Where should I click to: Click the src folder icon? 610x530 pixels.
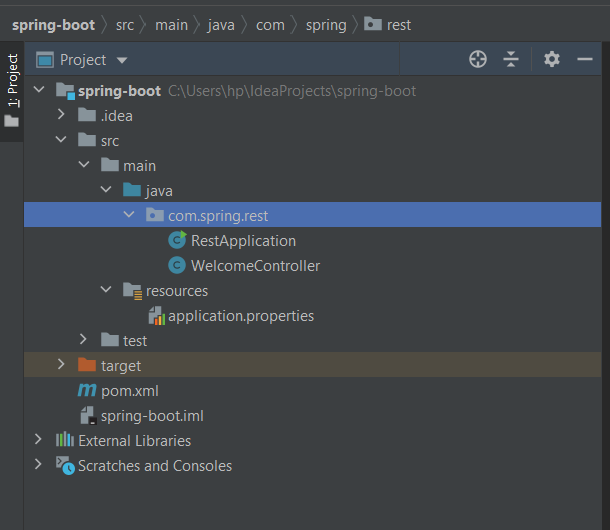[x=87, y=140]
